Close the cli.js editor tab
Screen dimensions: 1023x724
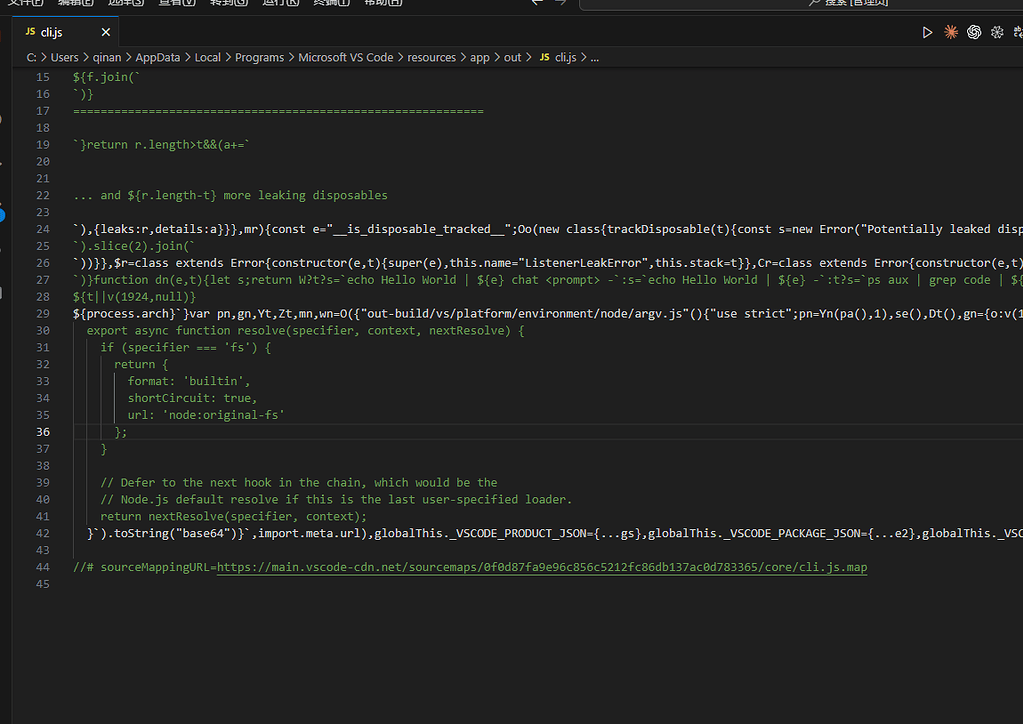click(x=106, y=32)
